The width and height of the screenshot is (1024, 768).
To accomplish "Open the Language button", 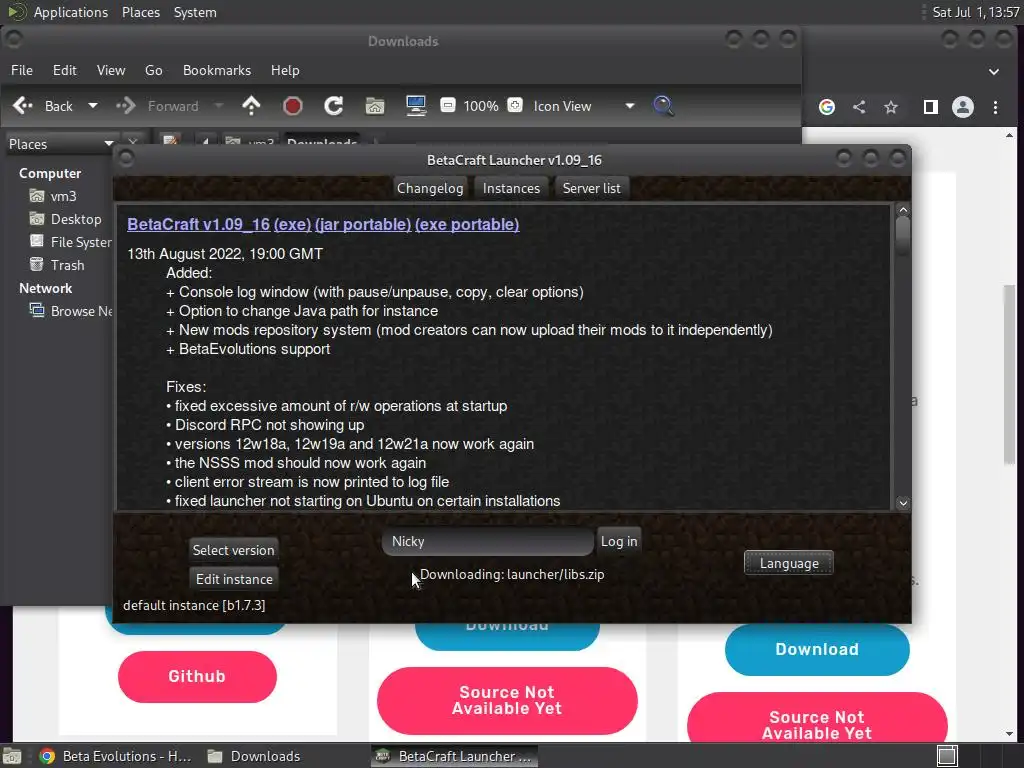I will coord(789,563).
